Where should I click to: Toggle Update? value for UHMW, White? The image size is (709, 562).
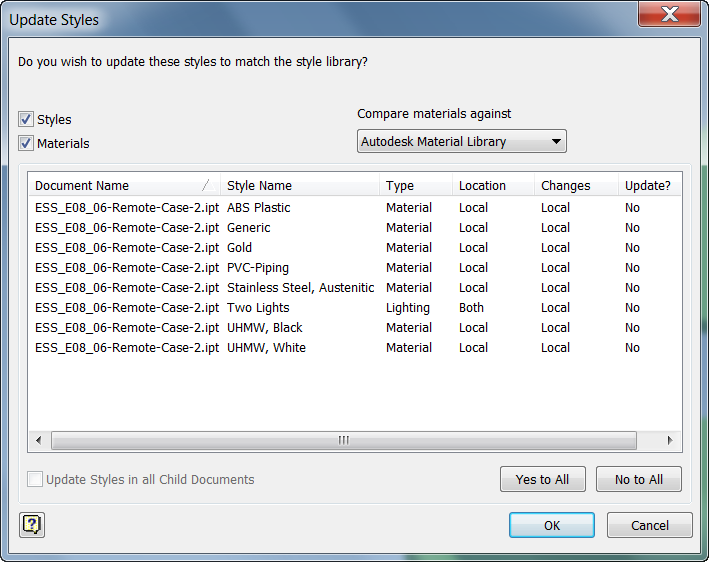pyautogui.click(x=633, y=347)
